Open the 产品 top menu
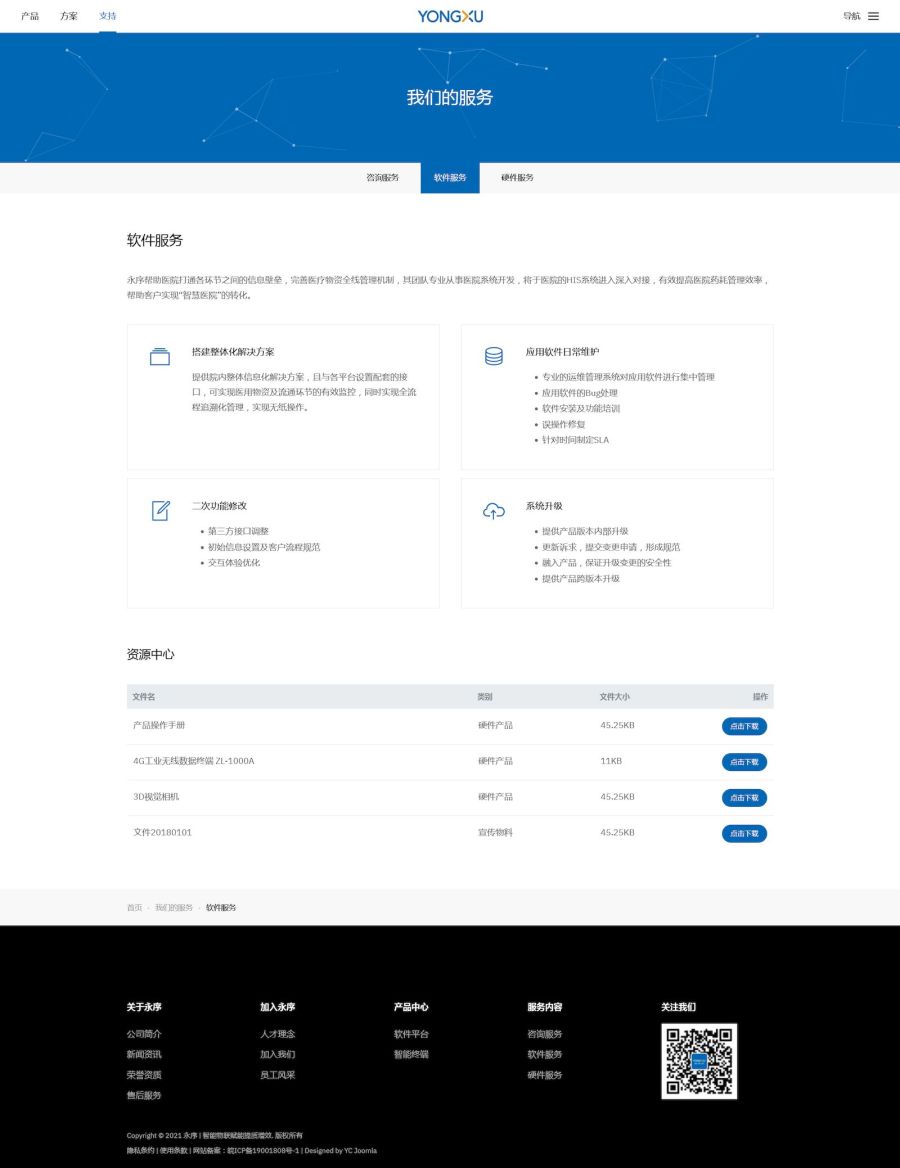The width and height of the screenshot is (900, 1168). click(30, 16)
